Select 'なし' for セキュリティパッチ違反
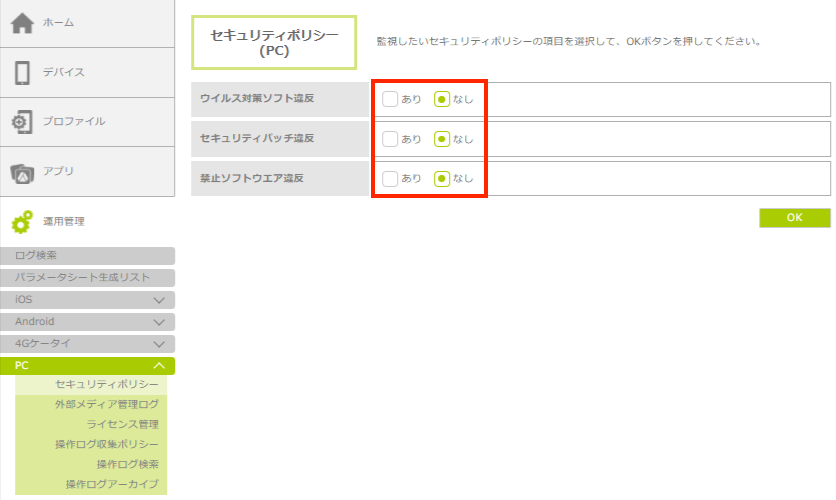 point(442,139)
